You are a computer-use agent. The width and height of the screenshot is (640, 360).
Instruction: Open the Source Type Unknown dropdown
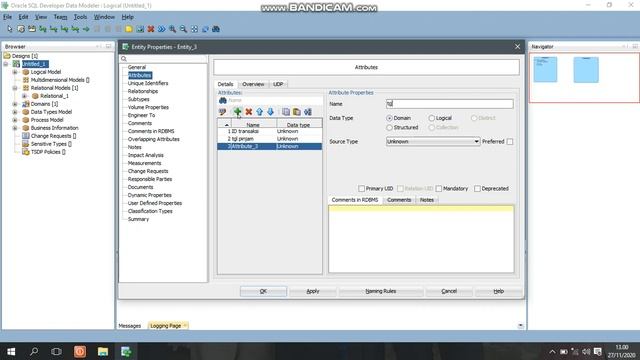[433, 141]
